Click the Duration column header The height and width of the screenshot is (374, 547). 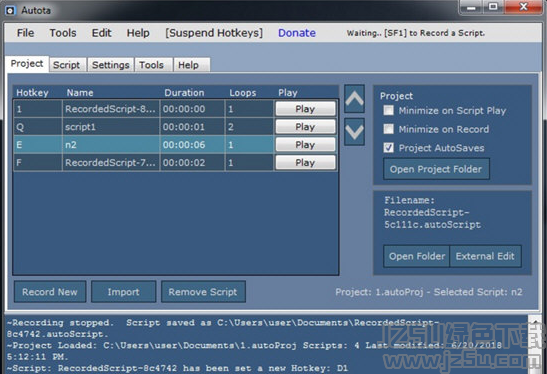(x=184, y=93)
